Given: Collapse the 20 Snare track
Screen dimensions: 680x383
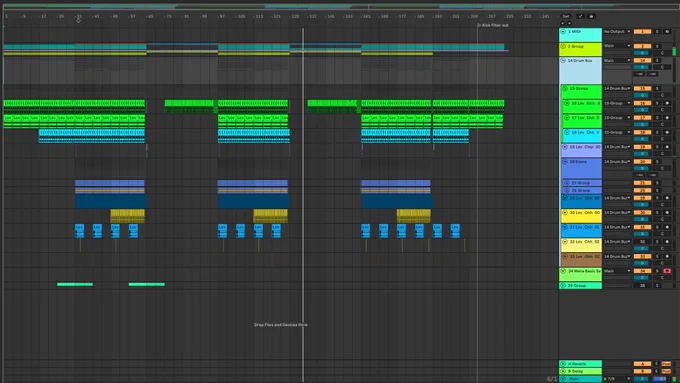Looking at the screenshot, I should [x=565, y=161].
